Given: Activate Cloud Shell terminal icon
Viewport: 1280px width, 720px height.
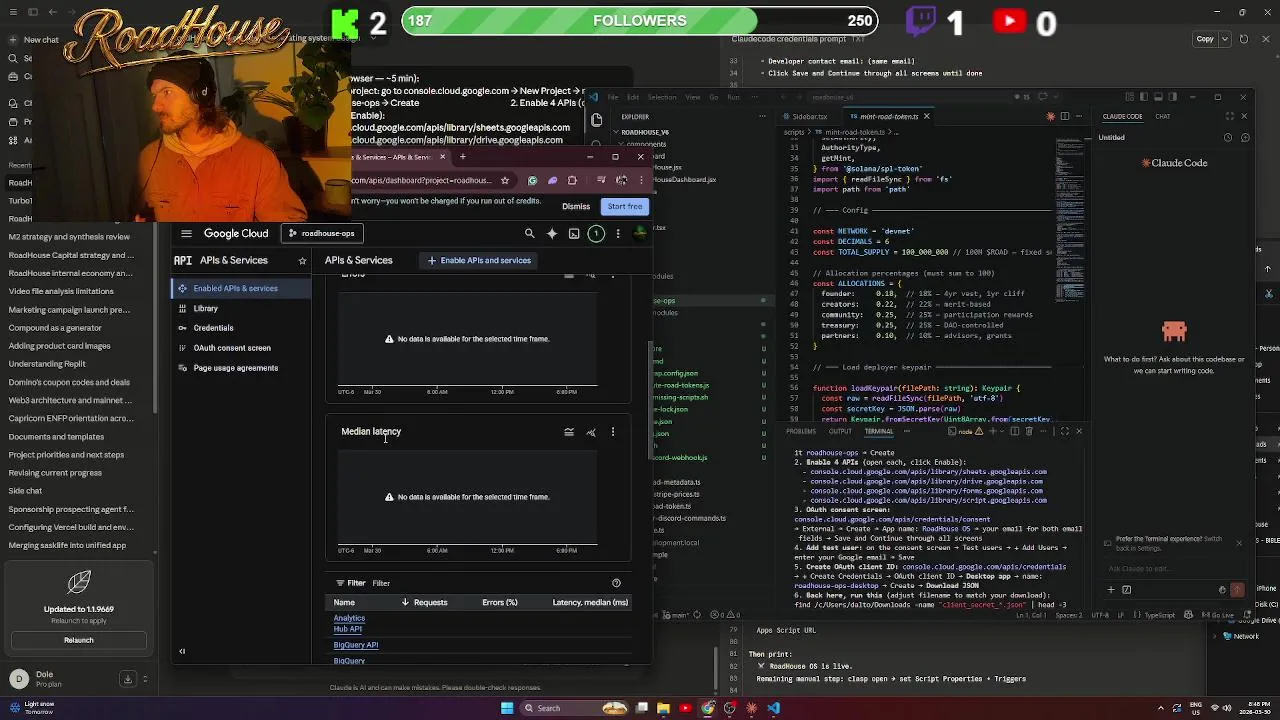Looking at the screenshot, I should pos(574,233).
